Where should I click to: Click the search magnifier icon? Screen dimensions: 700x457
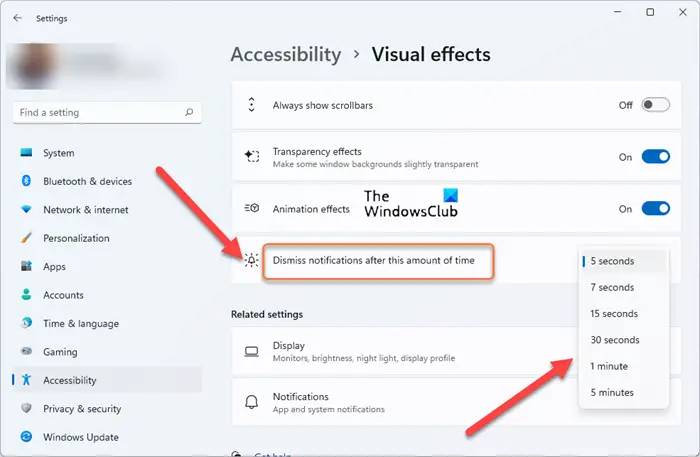[x=189, y=113]
